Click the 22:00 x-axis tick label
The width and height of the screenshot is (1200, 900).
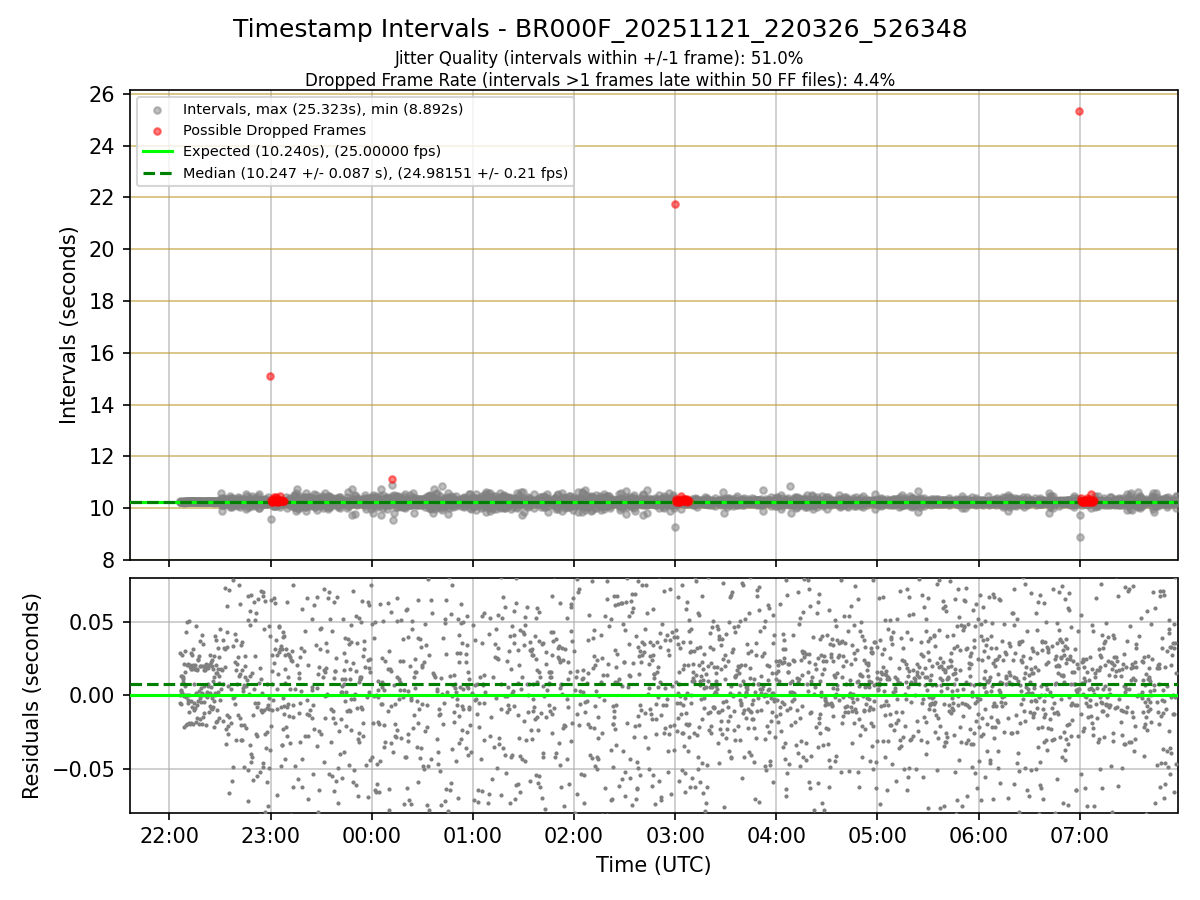click(x=169, y=835)
